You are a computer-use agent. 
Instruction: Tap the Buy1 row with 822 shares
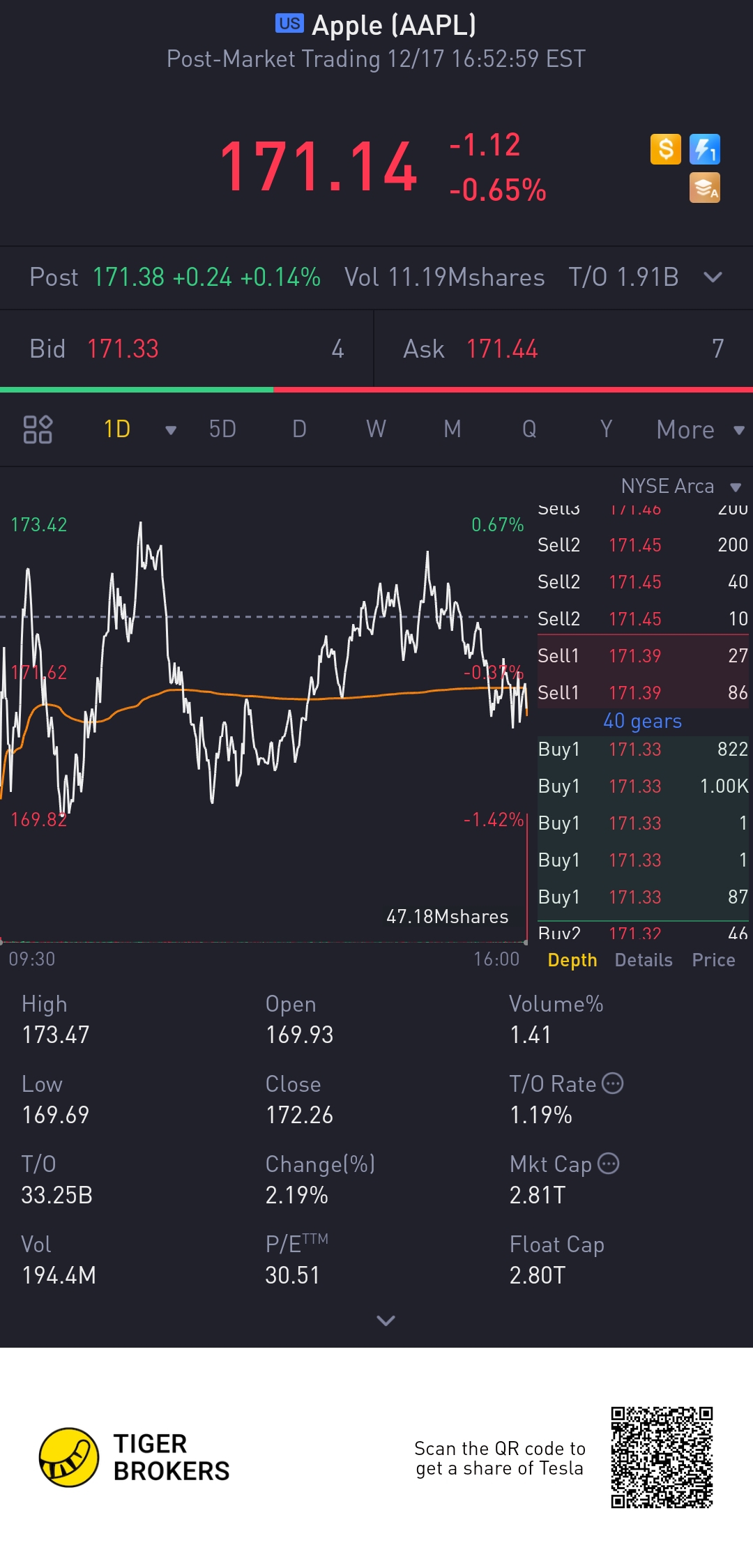point(643,749)
